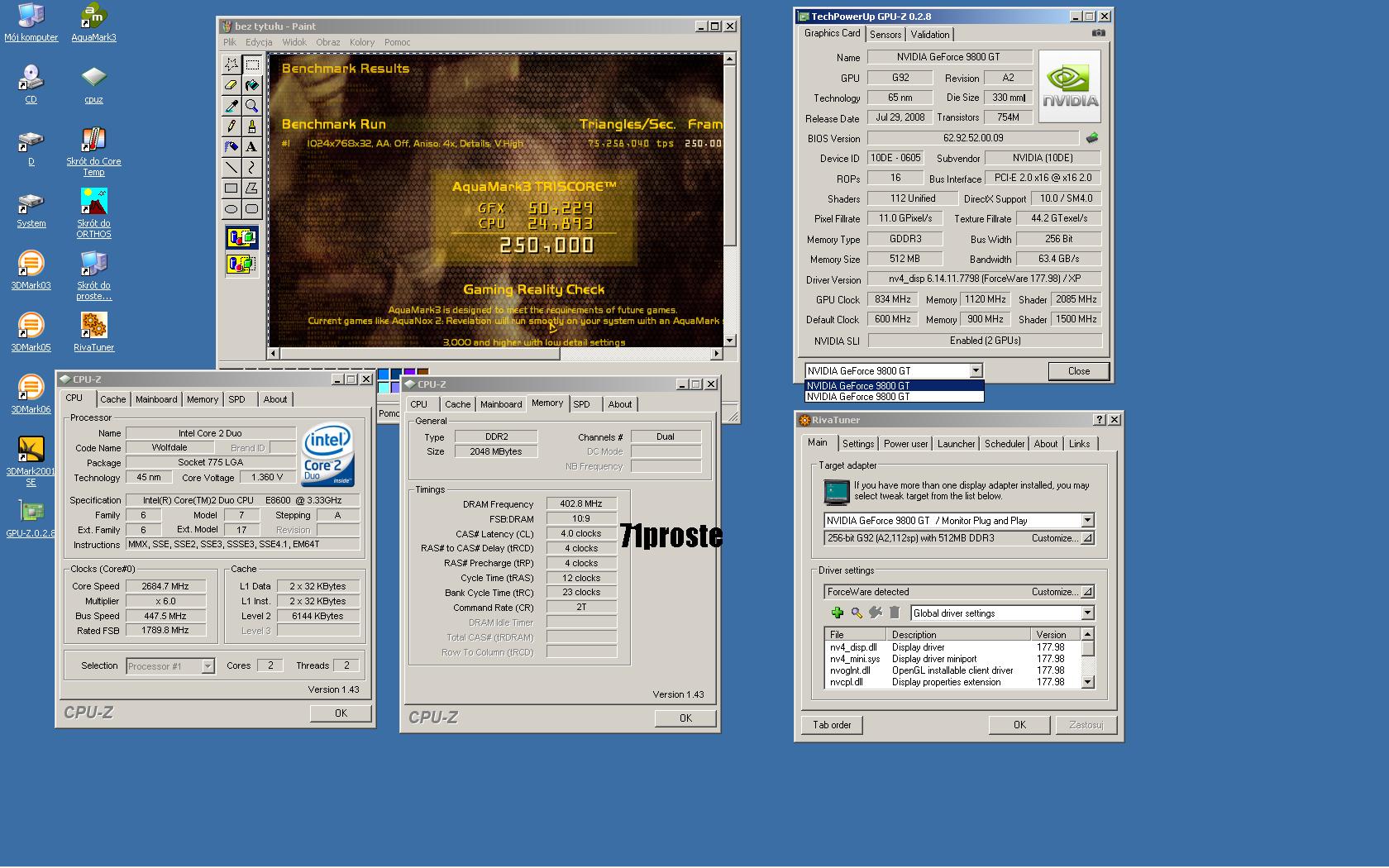Enable opaque selection mode option in Paint
Viewport: 1389px width, 868px height.
click(241, 238)
